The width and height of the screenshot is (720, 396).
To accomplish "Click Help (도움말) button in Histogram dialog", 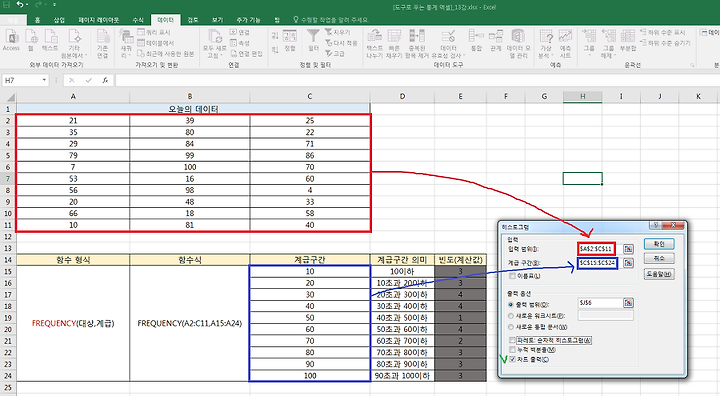I will pos(659,274).
